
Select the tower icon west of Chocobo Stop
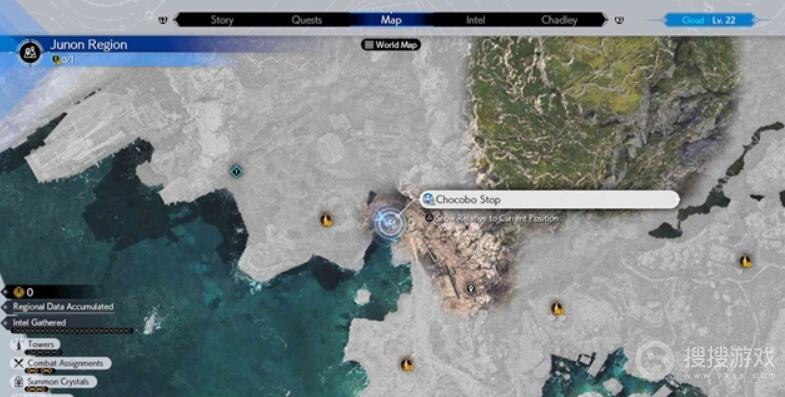pyautogui.click(x=326, y=220)
